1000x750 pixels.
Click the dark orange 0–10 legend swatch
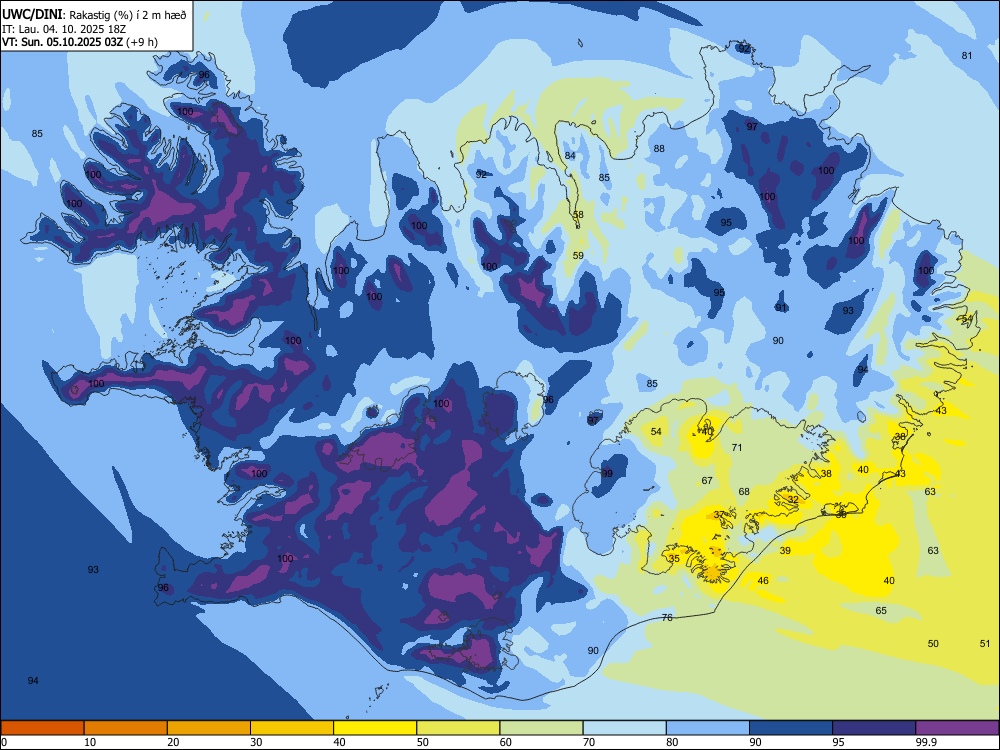[x=42, y=728]
